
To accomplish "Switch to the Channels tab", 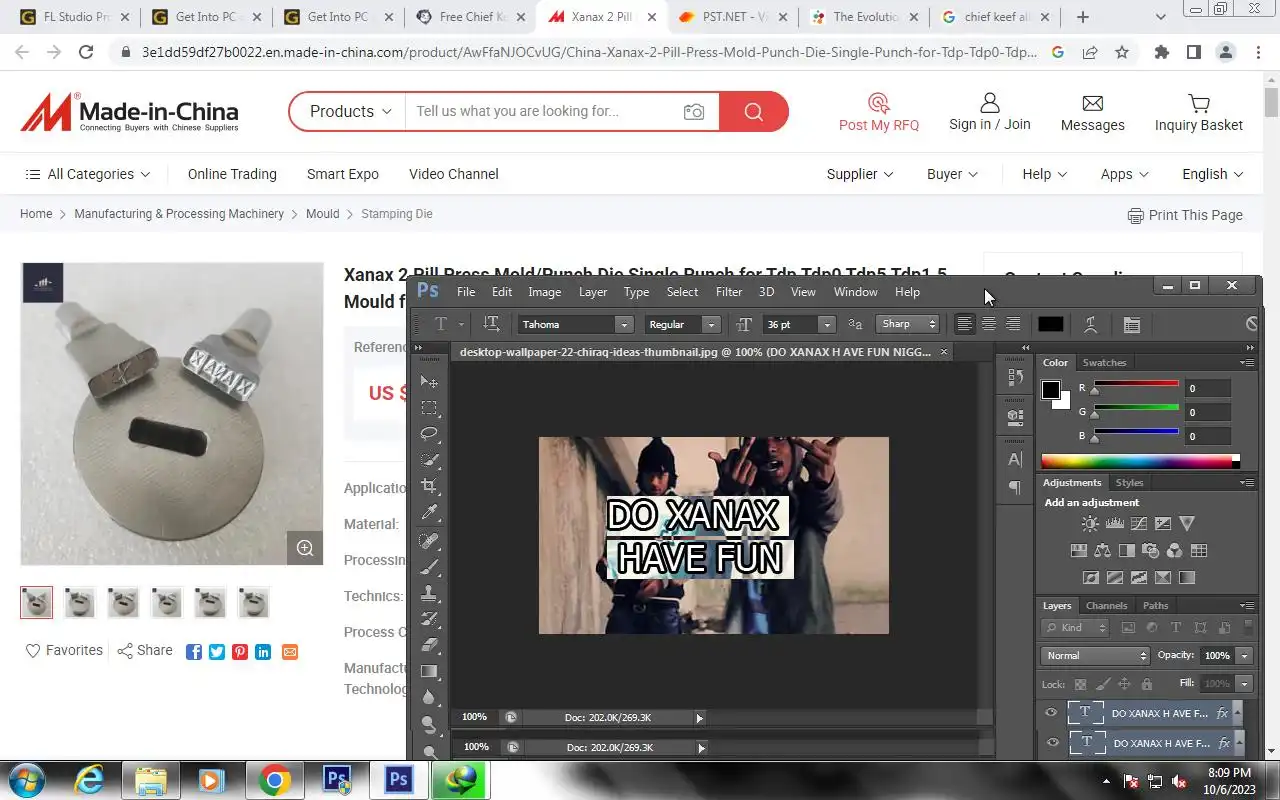I will 1106,606.
